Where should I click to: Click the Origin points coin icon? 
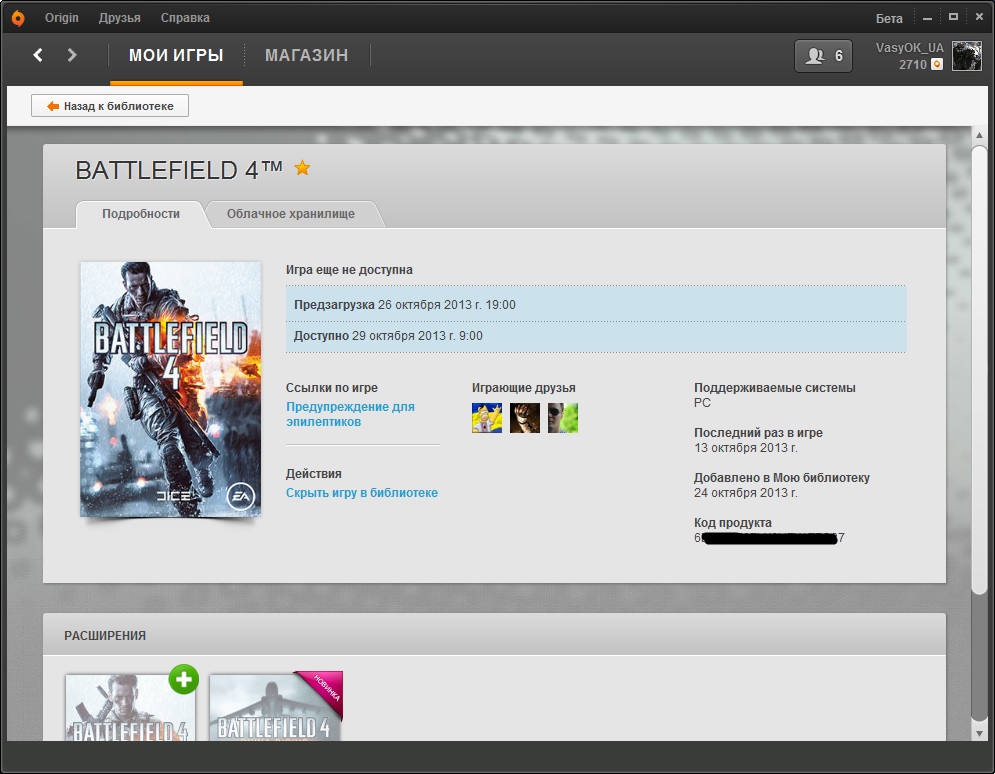[x=937, y=64]
